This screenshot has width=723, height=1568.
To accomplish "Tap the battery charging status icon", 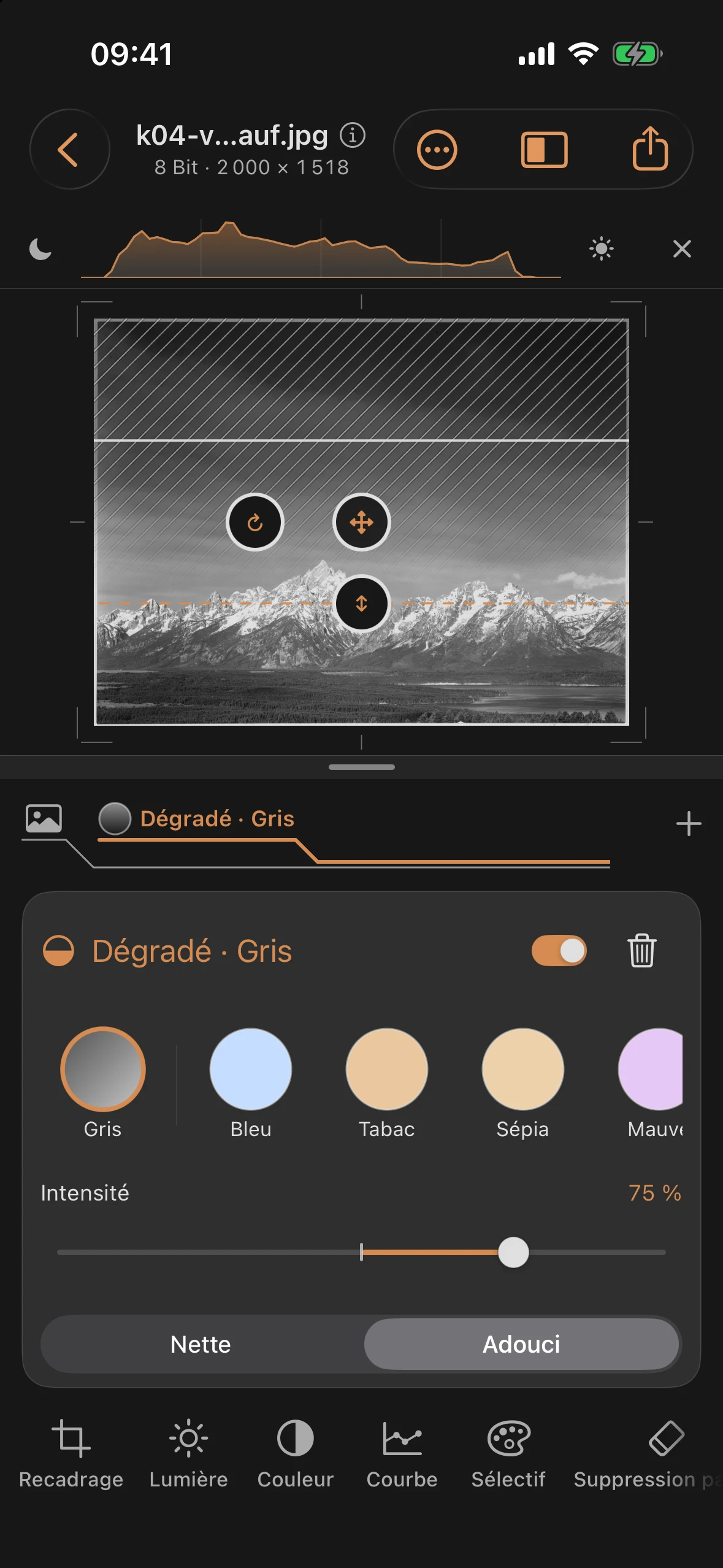I will 638,54.
